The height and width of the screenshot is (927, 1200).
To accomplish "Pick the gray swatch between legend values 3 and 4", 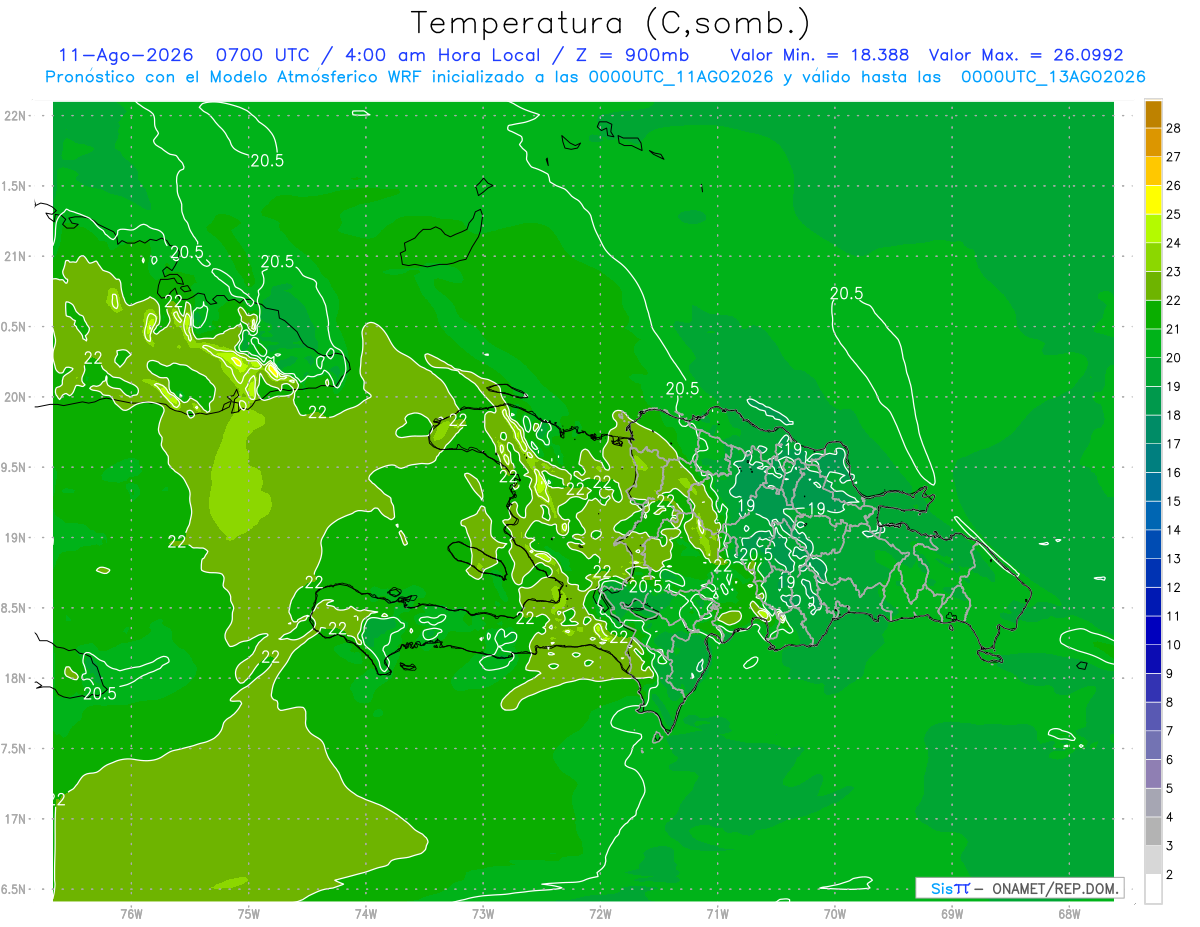I will 1153,832.
